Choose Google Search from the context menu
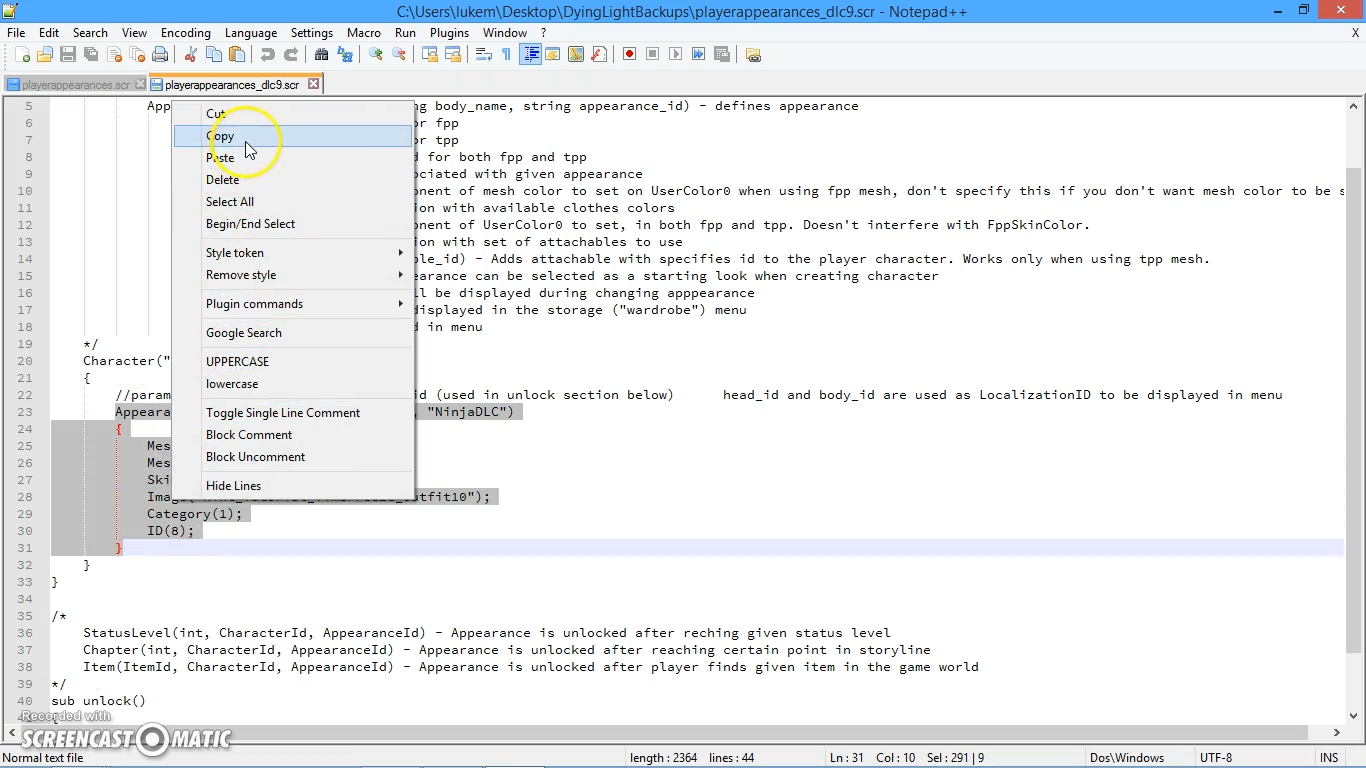This screenshot has width=1366, height=768. 293,333
